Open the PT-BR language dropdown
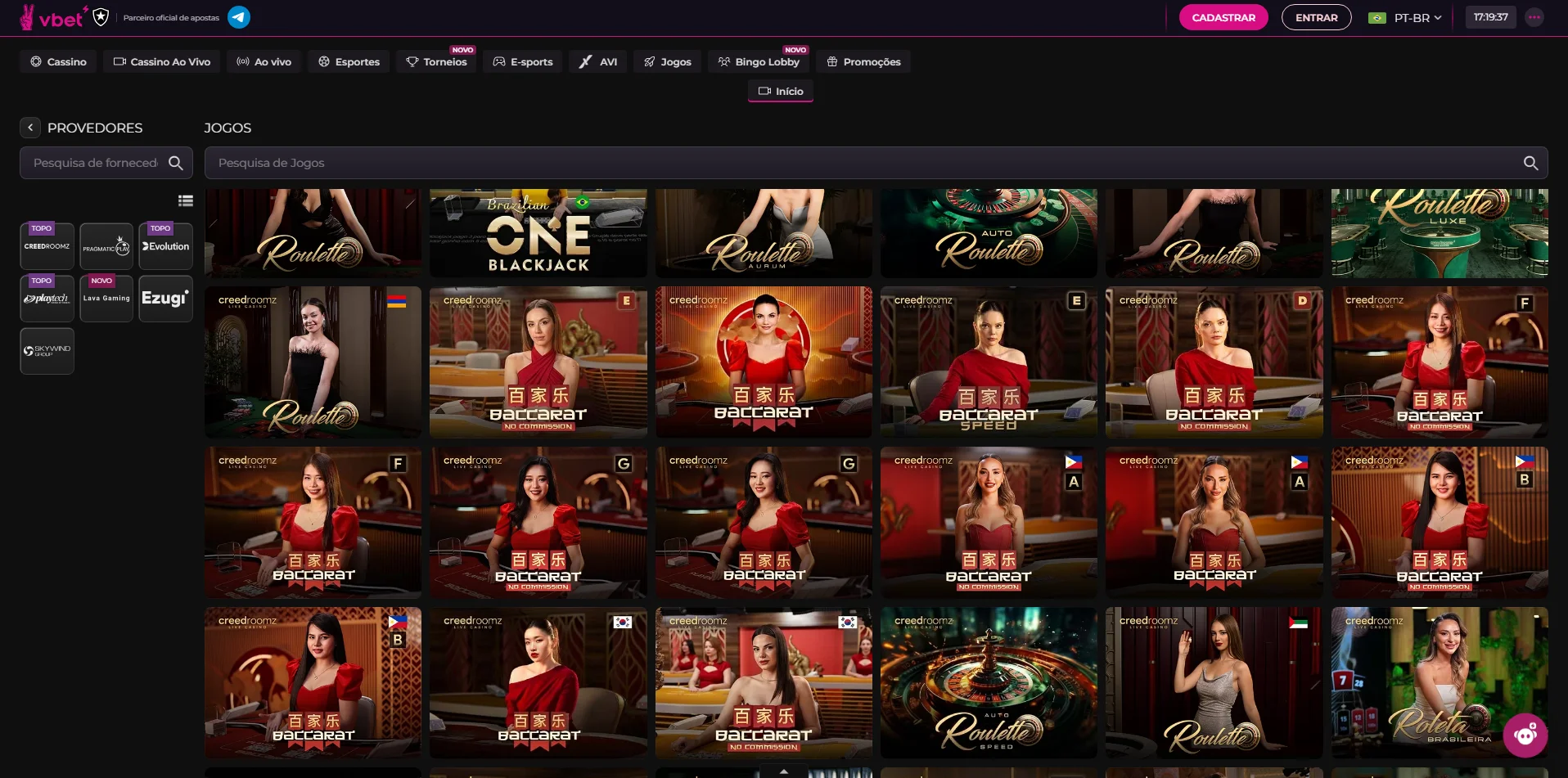The width and height of the screenshot is (1568, 778). pyautogui.click(x=1405, y=17)
